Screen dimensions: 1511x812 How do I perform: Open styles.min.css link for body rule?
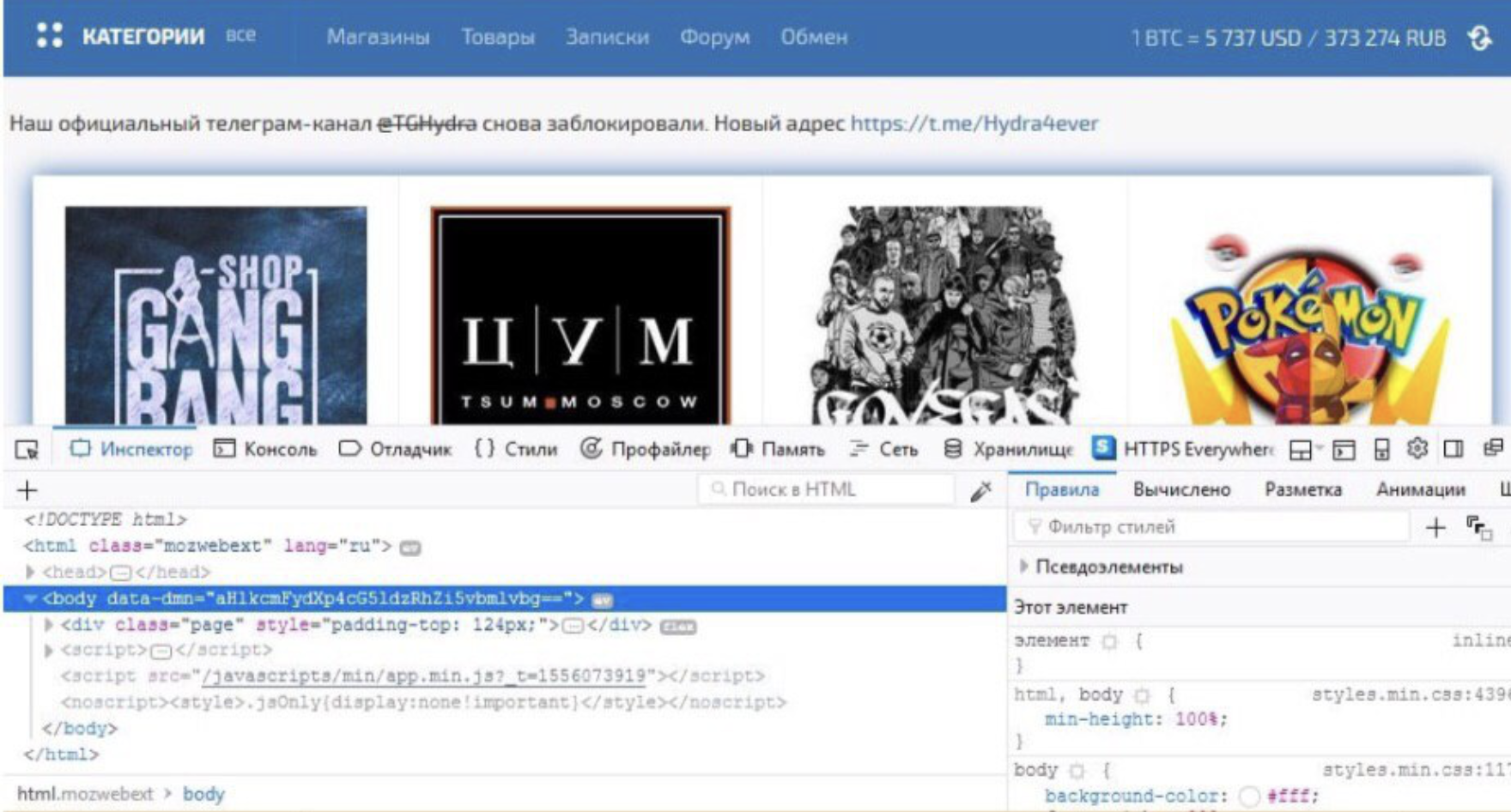[1416, 770]
